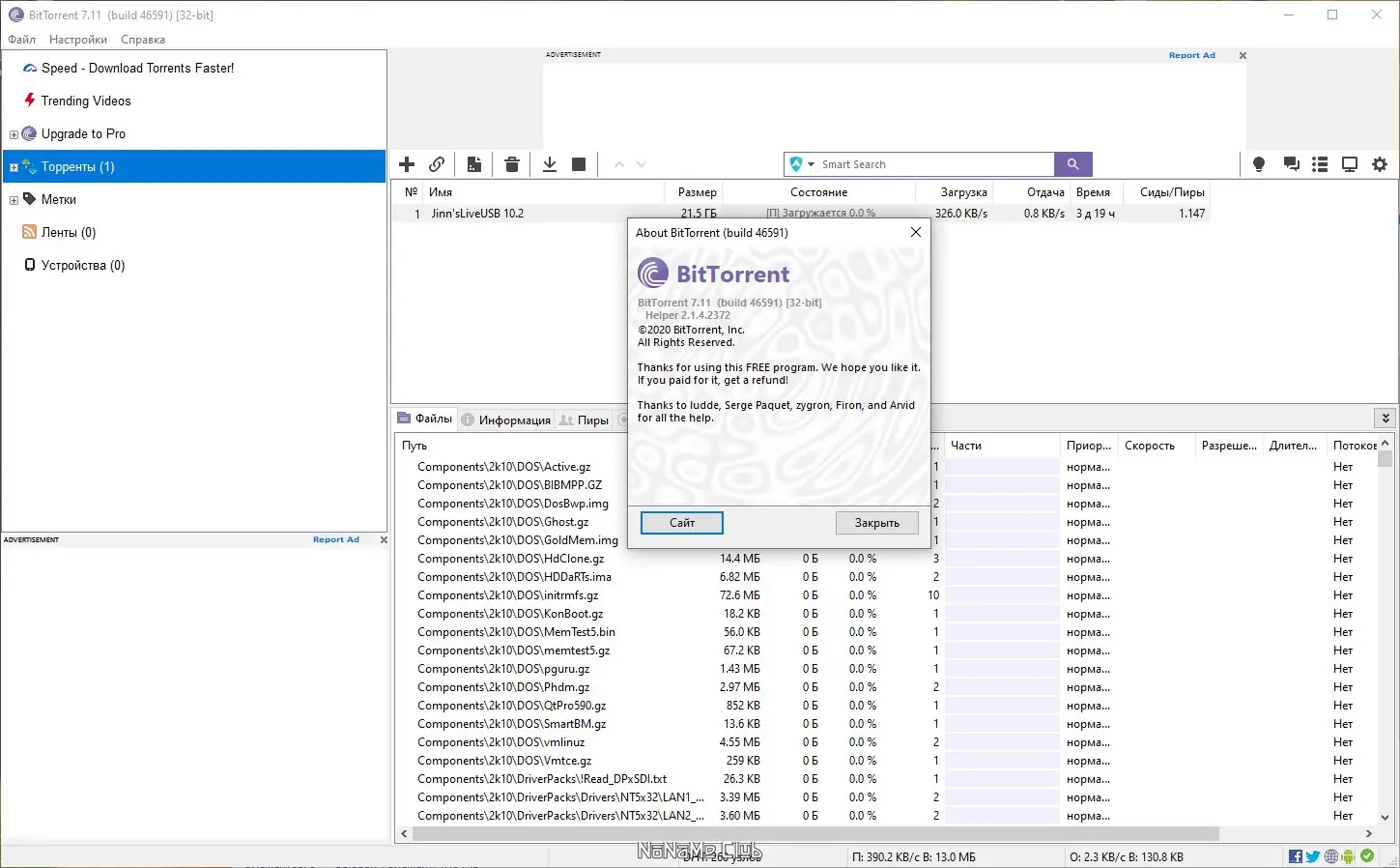Expand the Метки tree node
Screen dimensions: 1400x868
point(14,200)
